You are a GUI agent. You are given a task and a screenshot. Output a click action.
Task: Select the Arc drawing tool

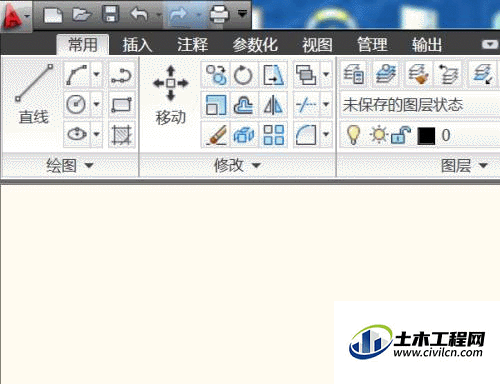click(x=76, y=75)
